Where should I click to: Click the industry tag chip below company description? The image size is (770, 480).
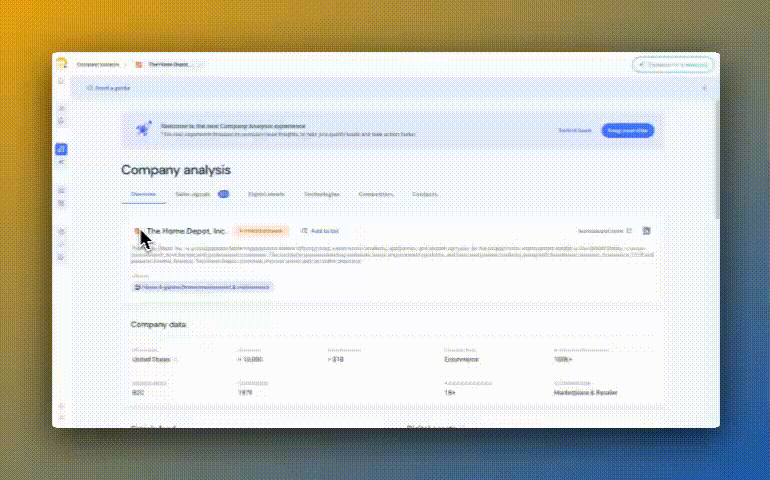point(202,287)
